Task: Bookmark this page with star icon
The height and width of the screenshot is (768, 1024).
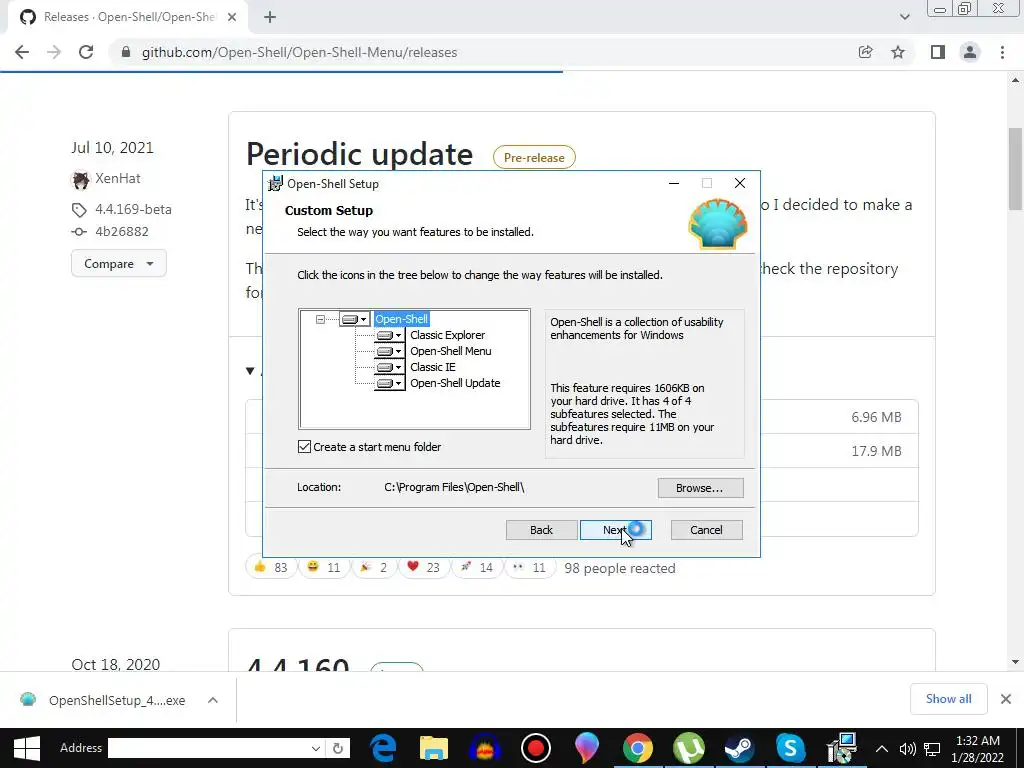Action: (898, 52)
